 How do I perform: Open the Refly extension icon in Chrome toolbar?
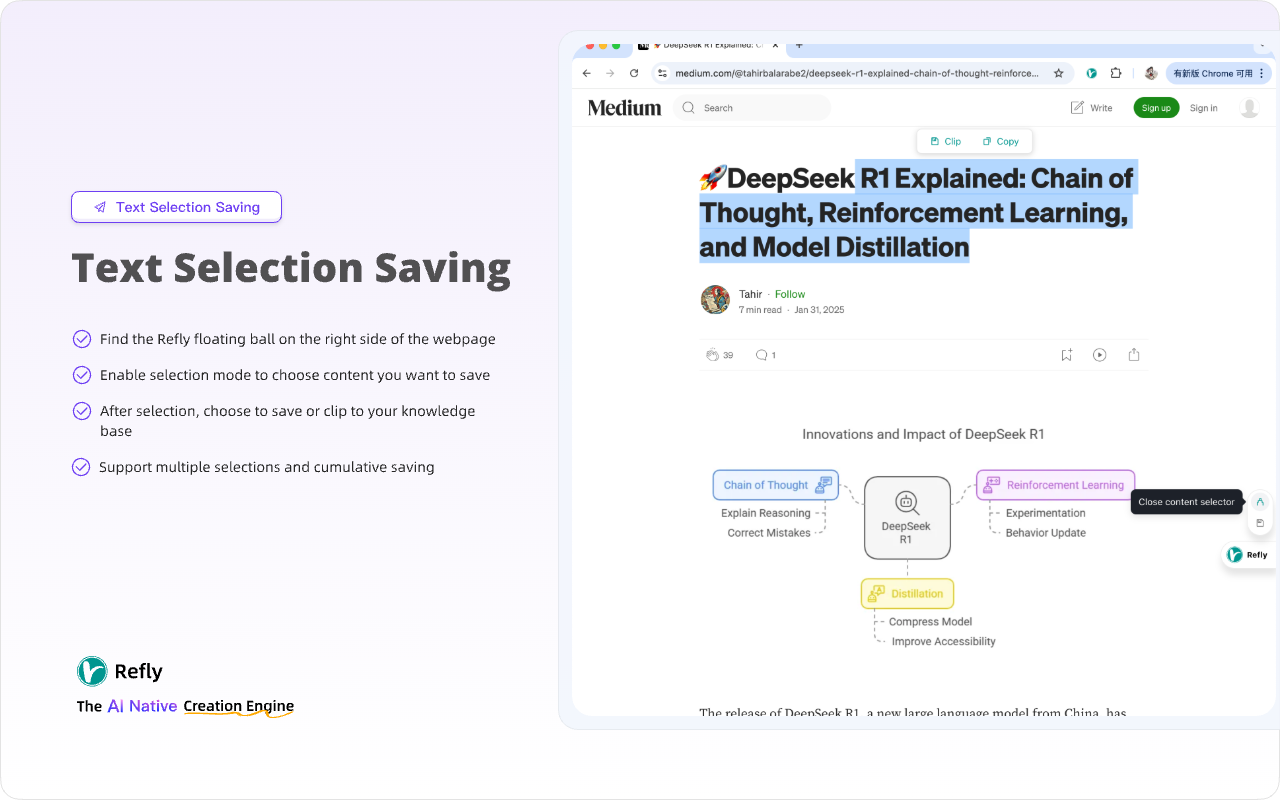(x=1092, y=73)
